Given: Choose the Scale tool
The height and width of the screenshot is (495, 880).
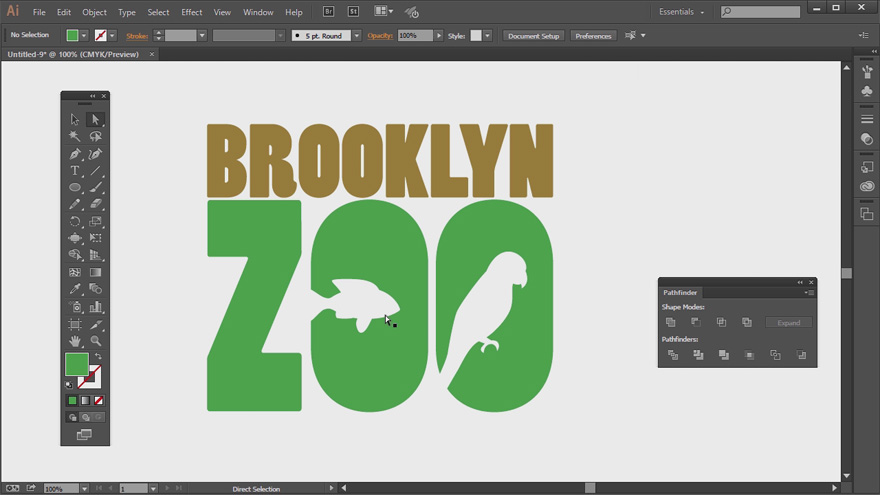Looking at the screenshot, I should pos(95,221).
